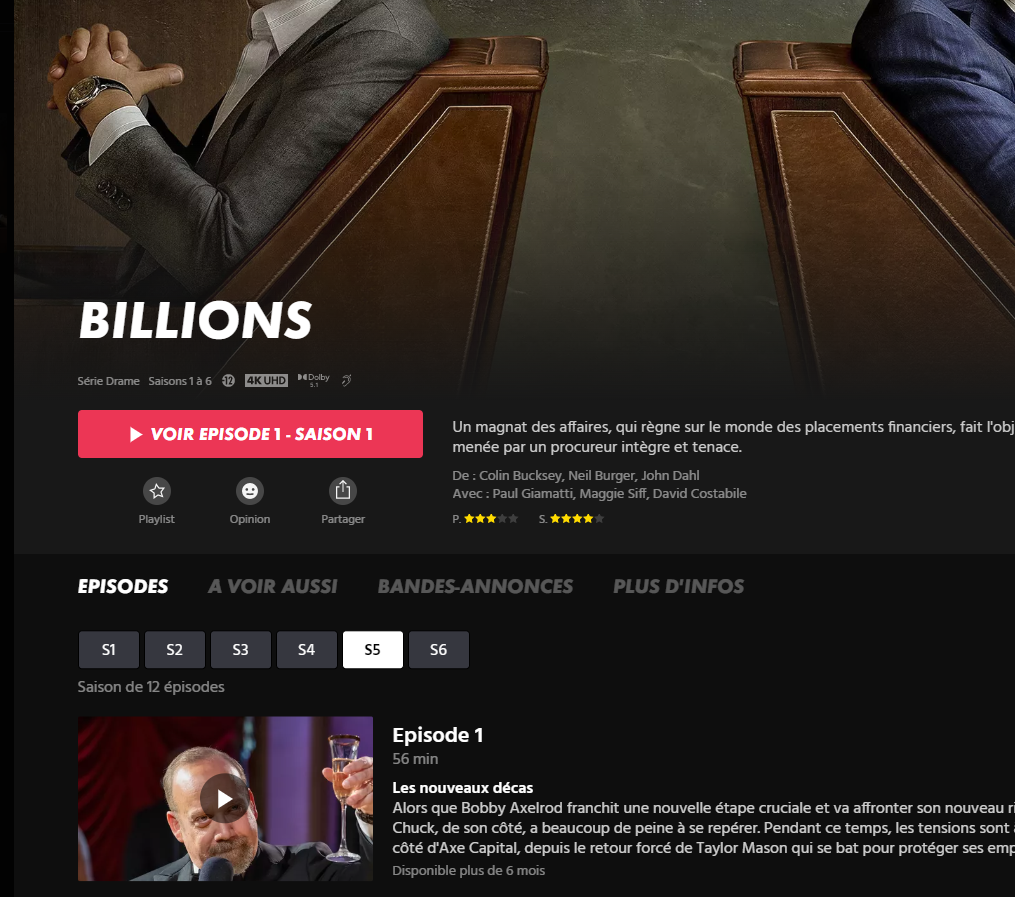
Task: Click the spectator star rating
Action: click(572, 518)
